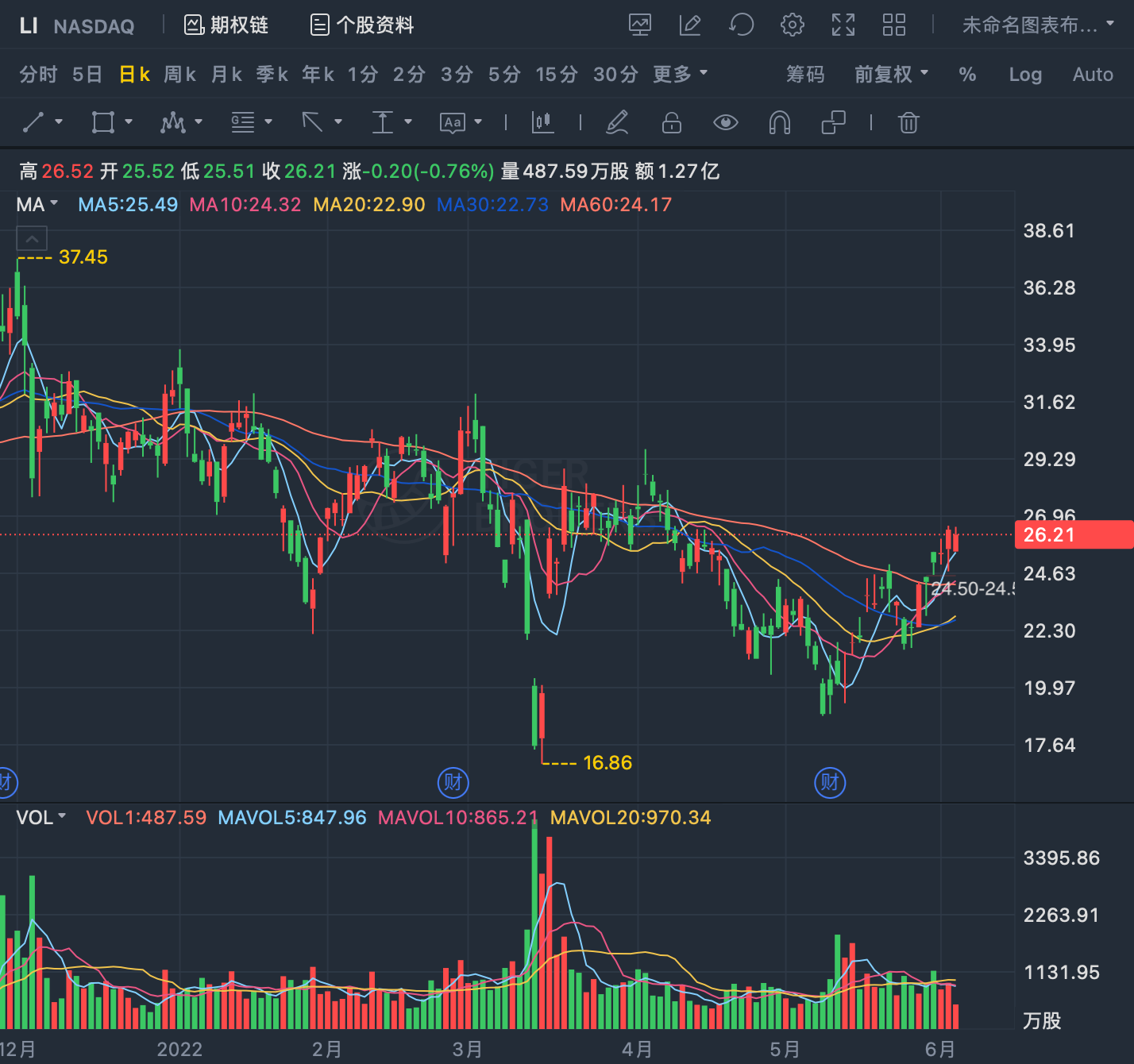Image resolution: width=1134 pixels, height=1064 pixels.
Task: Select the trend line drawing tool
Action: pos(33,122)
